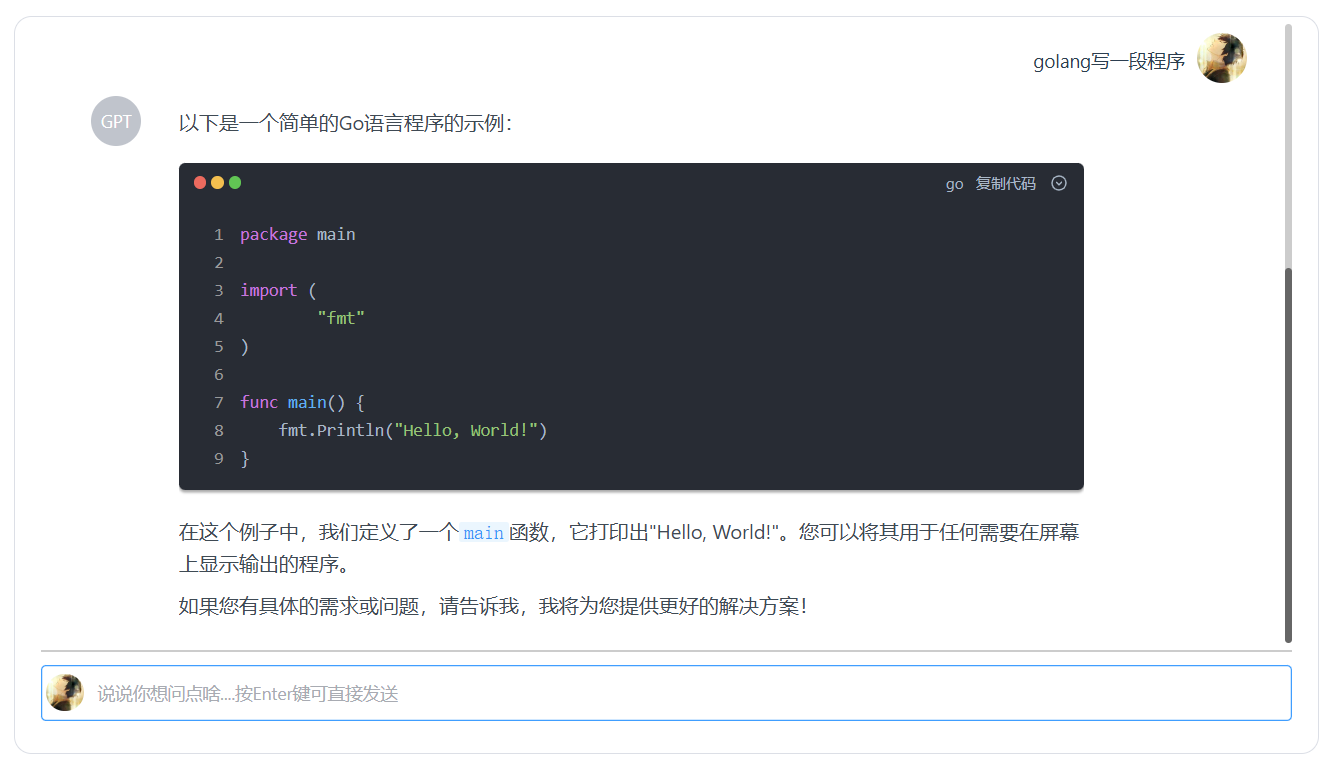Click line number 1 in the code

[219, 234]
